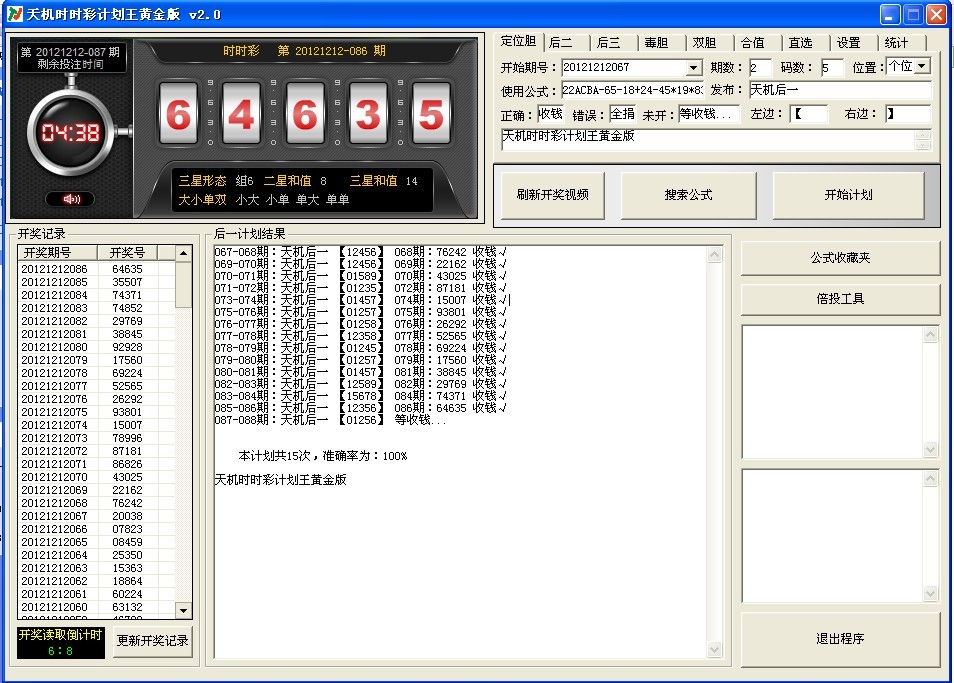Image resolution: width=954 pixels, height=683 pixels.
Task: Click the 正确 field showing 收钱
Action: pyautogui.click(x=550, y=114)
